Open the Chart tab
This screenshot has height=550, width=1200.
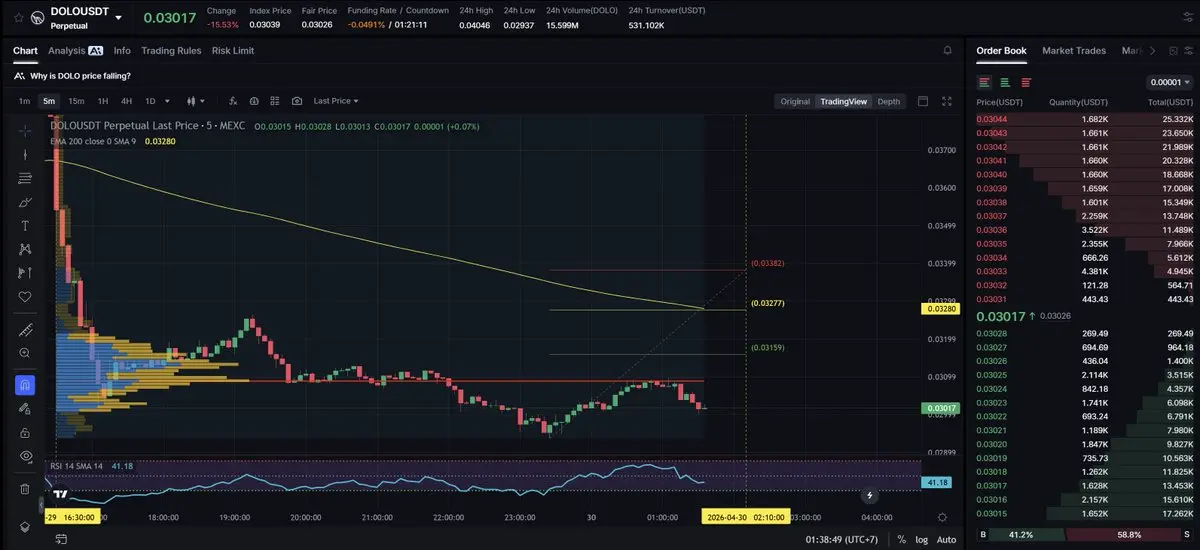25,50
